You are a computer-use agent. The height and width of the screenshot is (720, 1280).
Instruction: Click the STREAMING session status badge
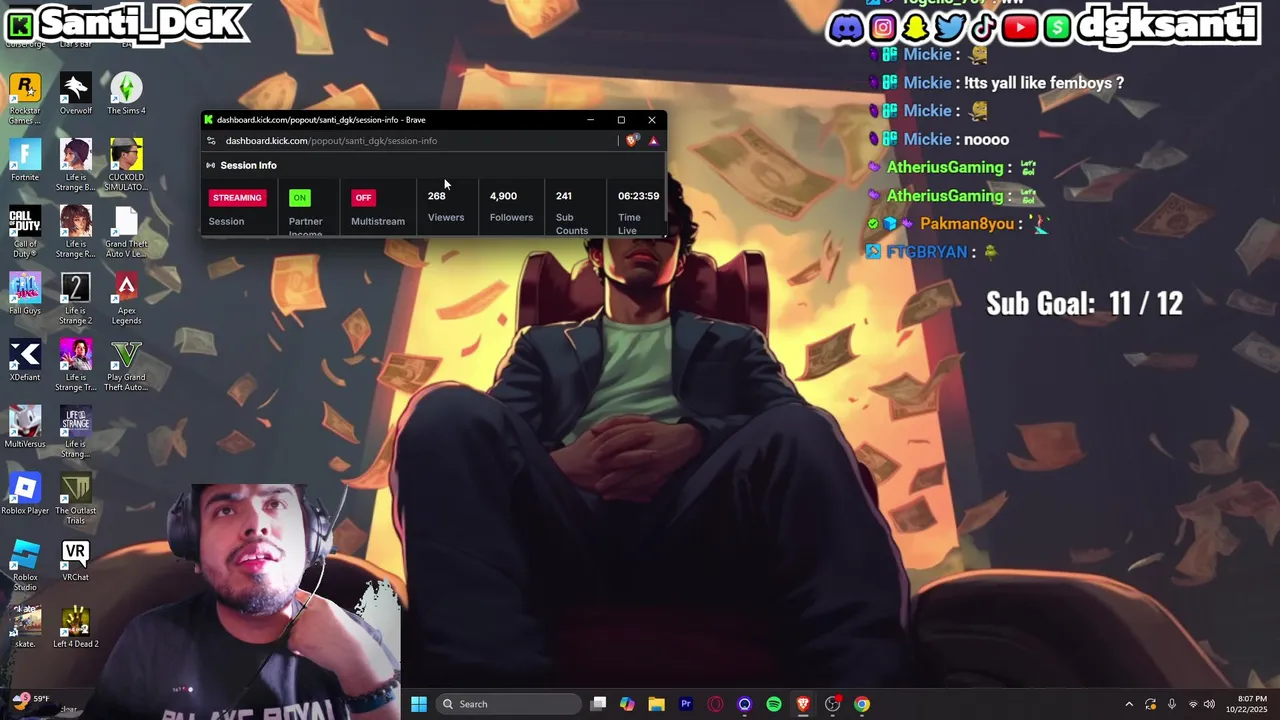click(237, 197)
